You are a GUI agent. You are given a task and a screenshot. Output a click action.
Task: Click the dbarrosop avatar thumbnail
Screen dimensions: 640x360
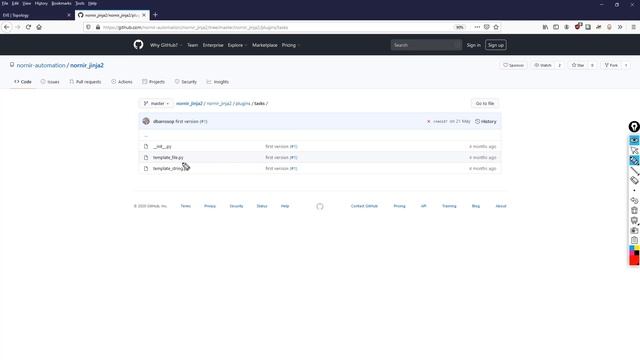pos(146,121)
